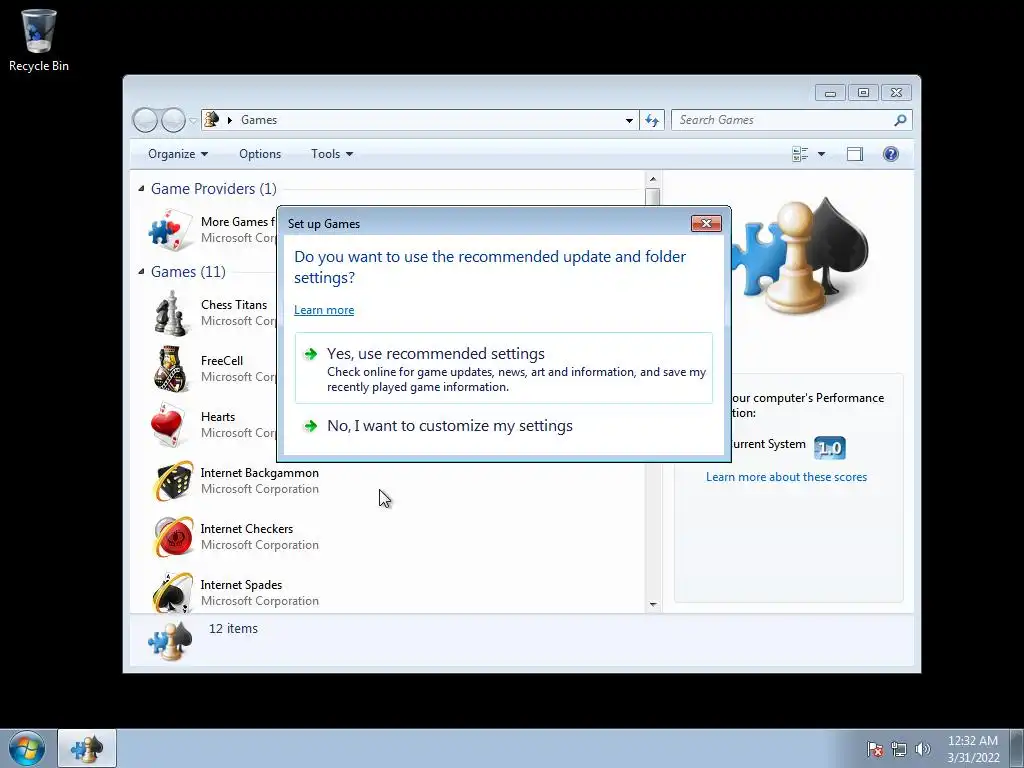Image resolution: width=1024 pixels, height=768 pixels.
Task: Click the Change your view icon
Action: pos(800,154)
